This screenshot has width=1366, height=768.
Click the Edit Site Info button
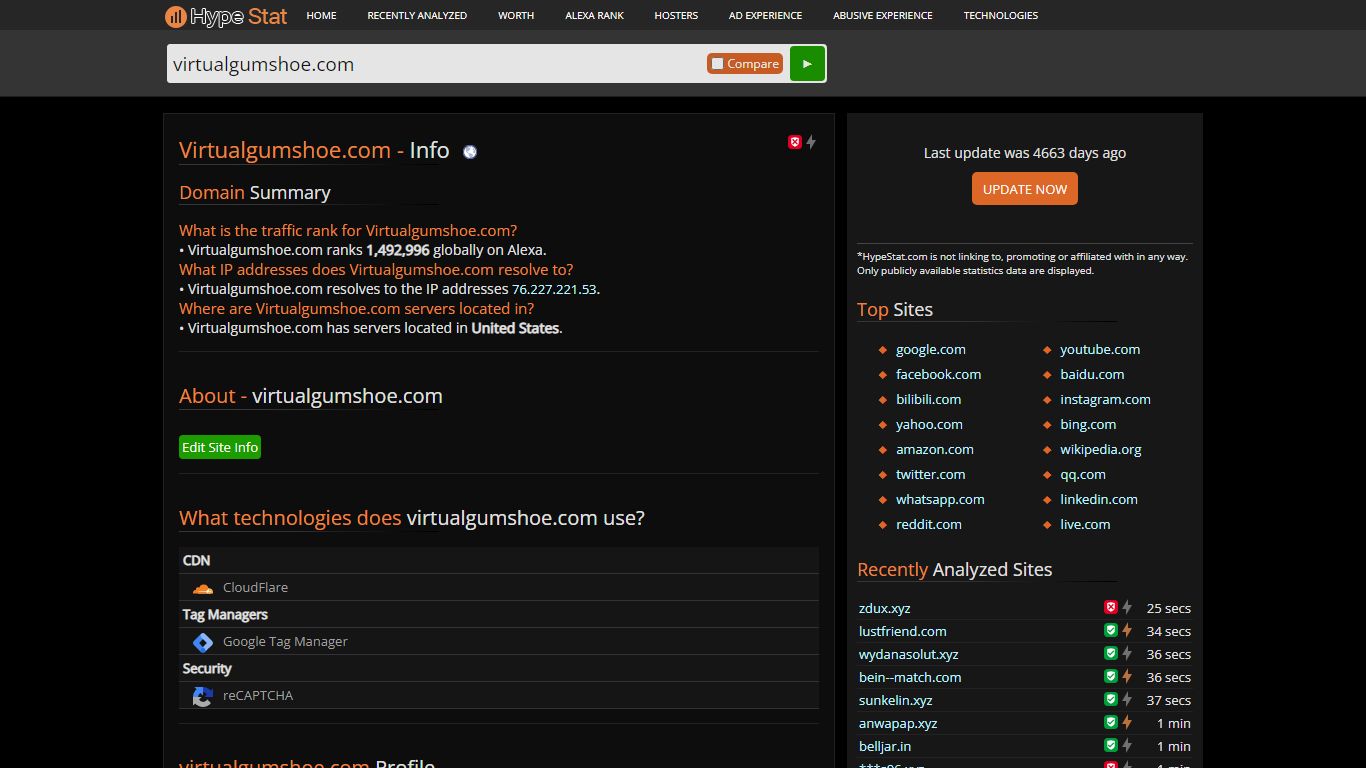[220, 447]
